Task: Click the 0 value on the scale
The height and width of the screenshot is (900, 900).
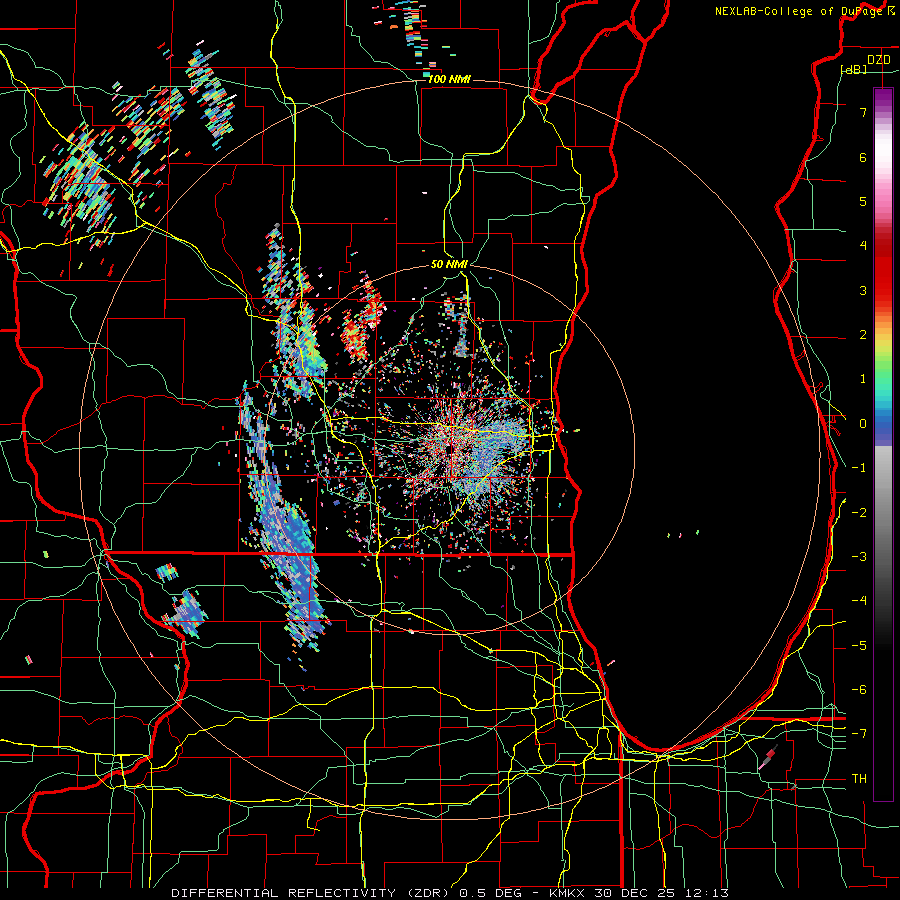Action: 863,424
